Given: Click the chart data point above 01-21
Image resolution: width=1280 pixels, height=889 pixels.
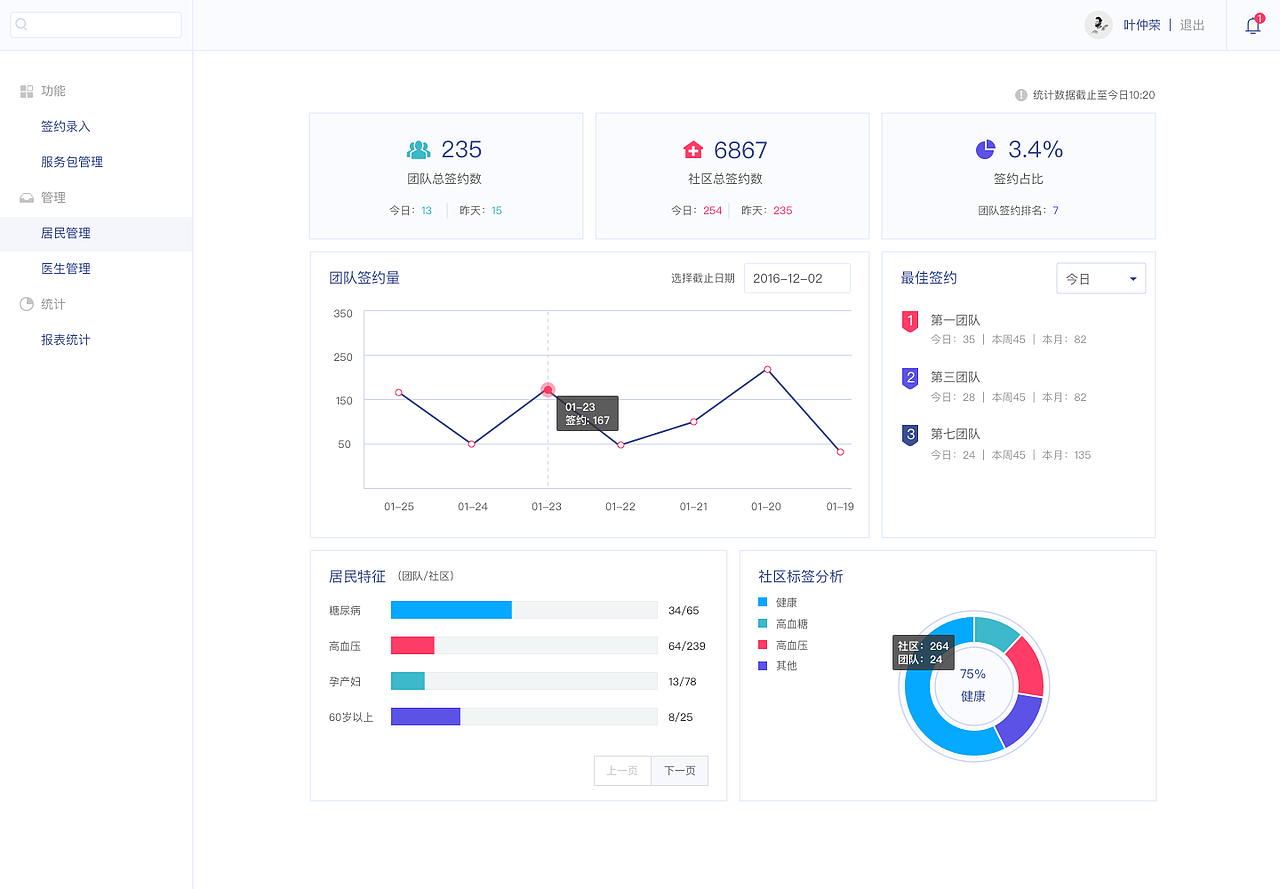Looking at the screenshot, I should (693, 422).
